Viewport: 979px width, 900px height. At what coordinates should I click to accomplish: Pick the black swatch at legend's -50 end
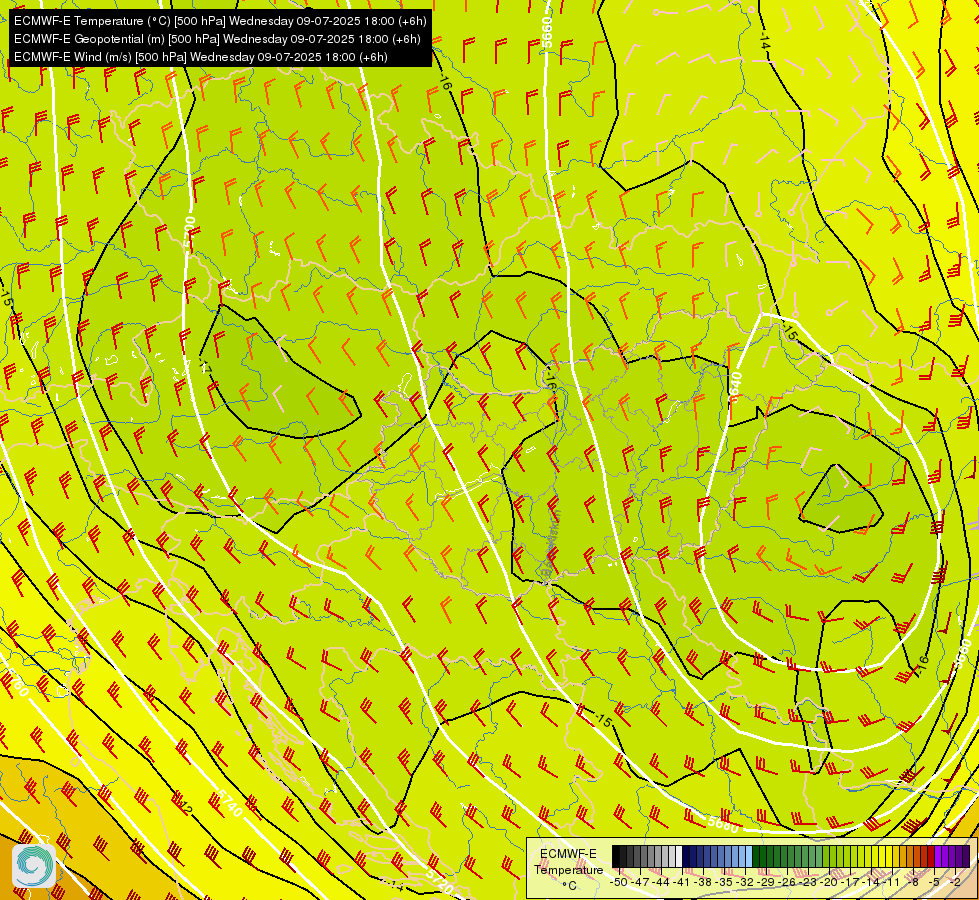tap(616, 856)
